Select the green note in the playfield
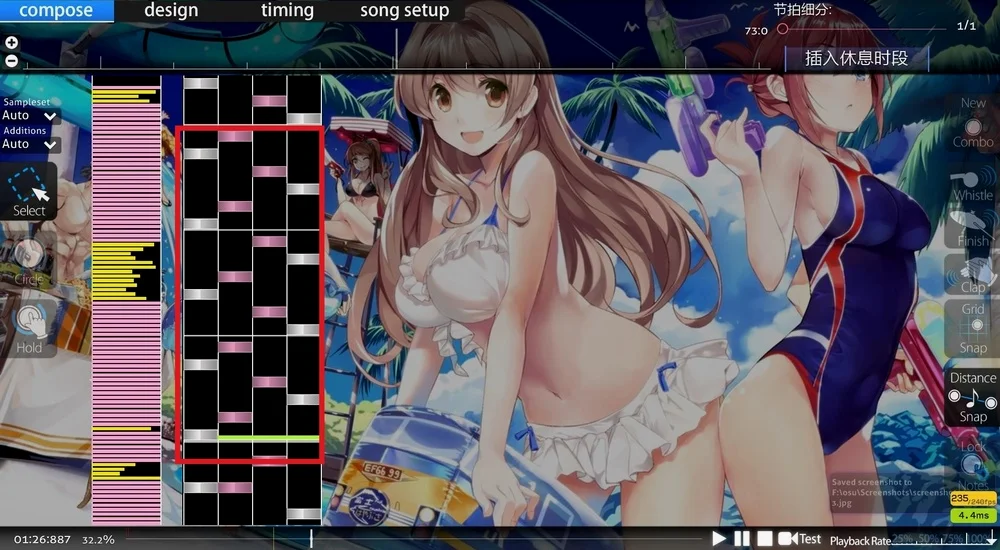 click(x=268, y=438)
